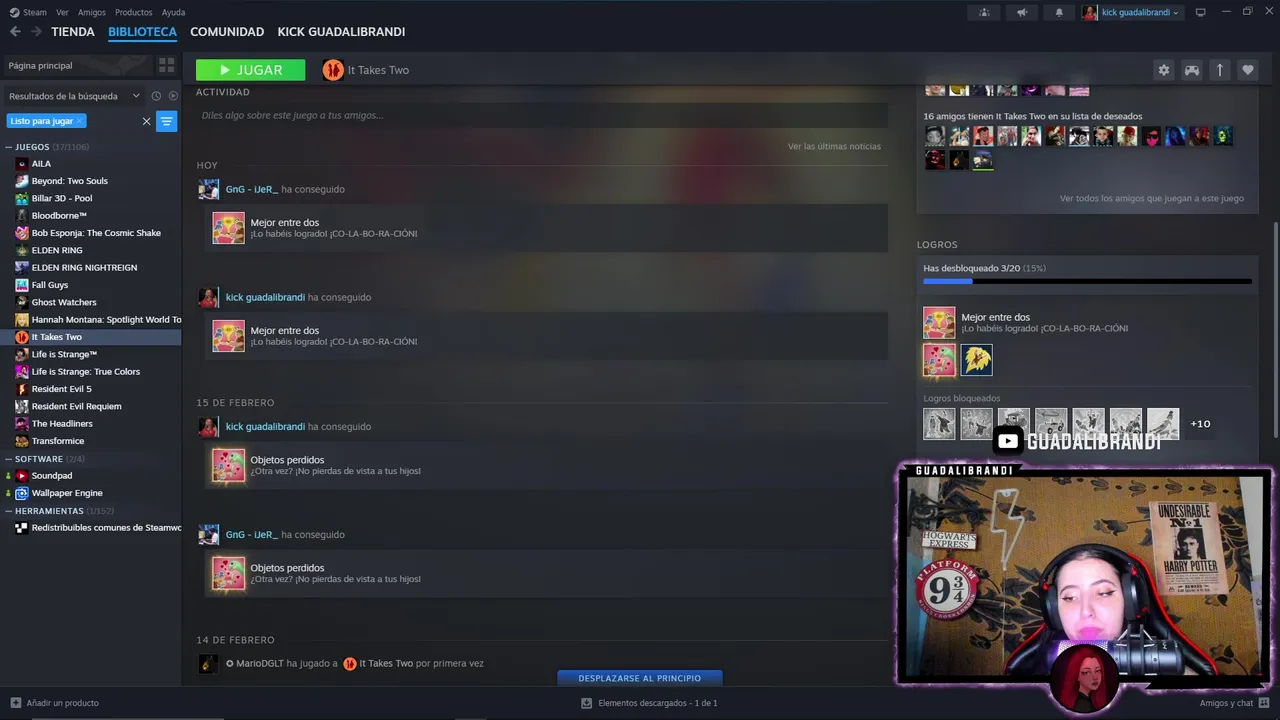This screenshot has width=1280, height=720.
Task: Click Objetos perdidos achievement under kick guadalibrandi
Action: 547,465
